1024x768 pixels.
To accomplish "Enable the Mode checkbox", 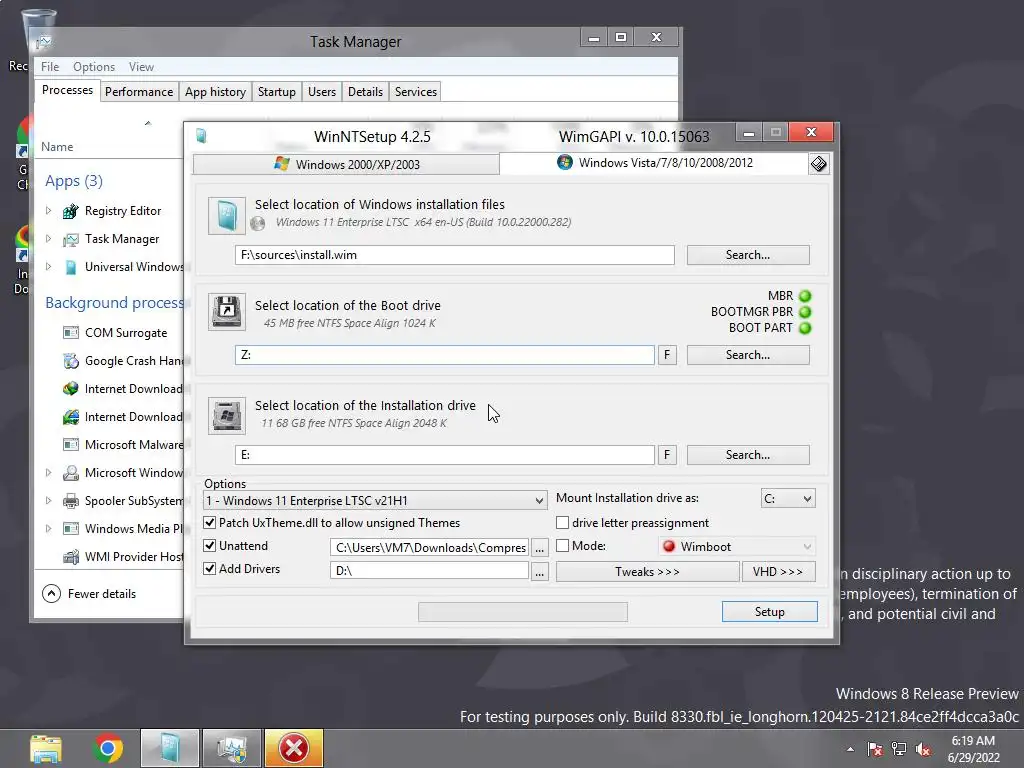I will coord(562,546).
